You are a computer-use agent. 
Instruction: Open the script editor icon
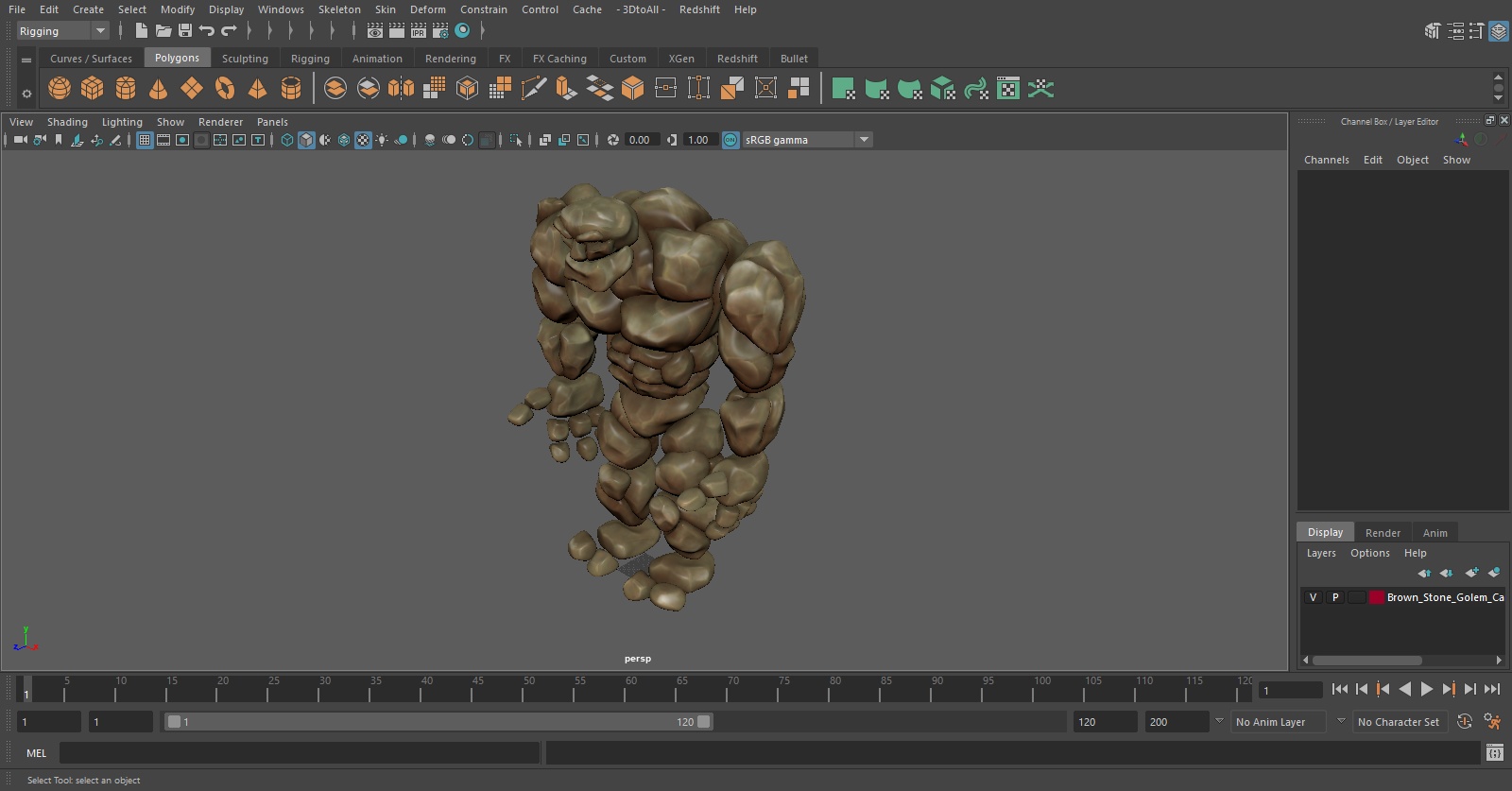click(1494, 753)
